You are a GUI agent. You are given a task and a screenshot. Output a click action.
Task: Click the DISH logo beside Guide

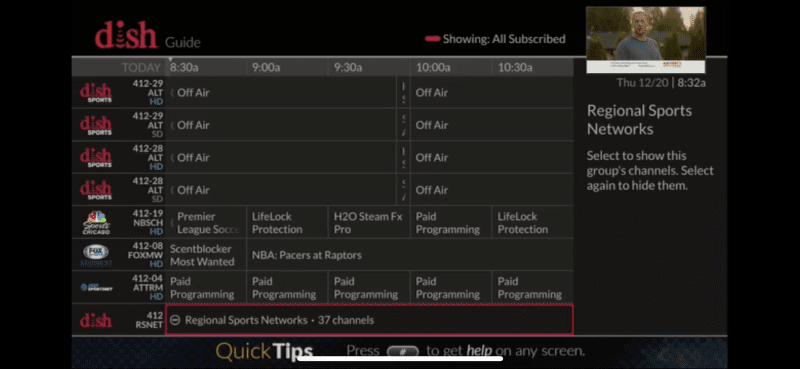(126, 37)
